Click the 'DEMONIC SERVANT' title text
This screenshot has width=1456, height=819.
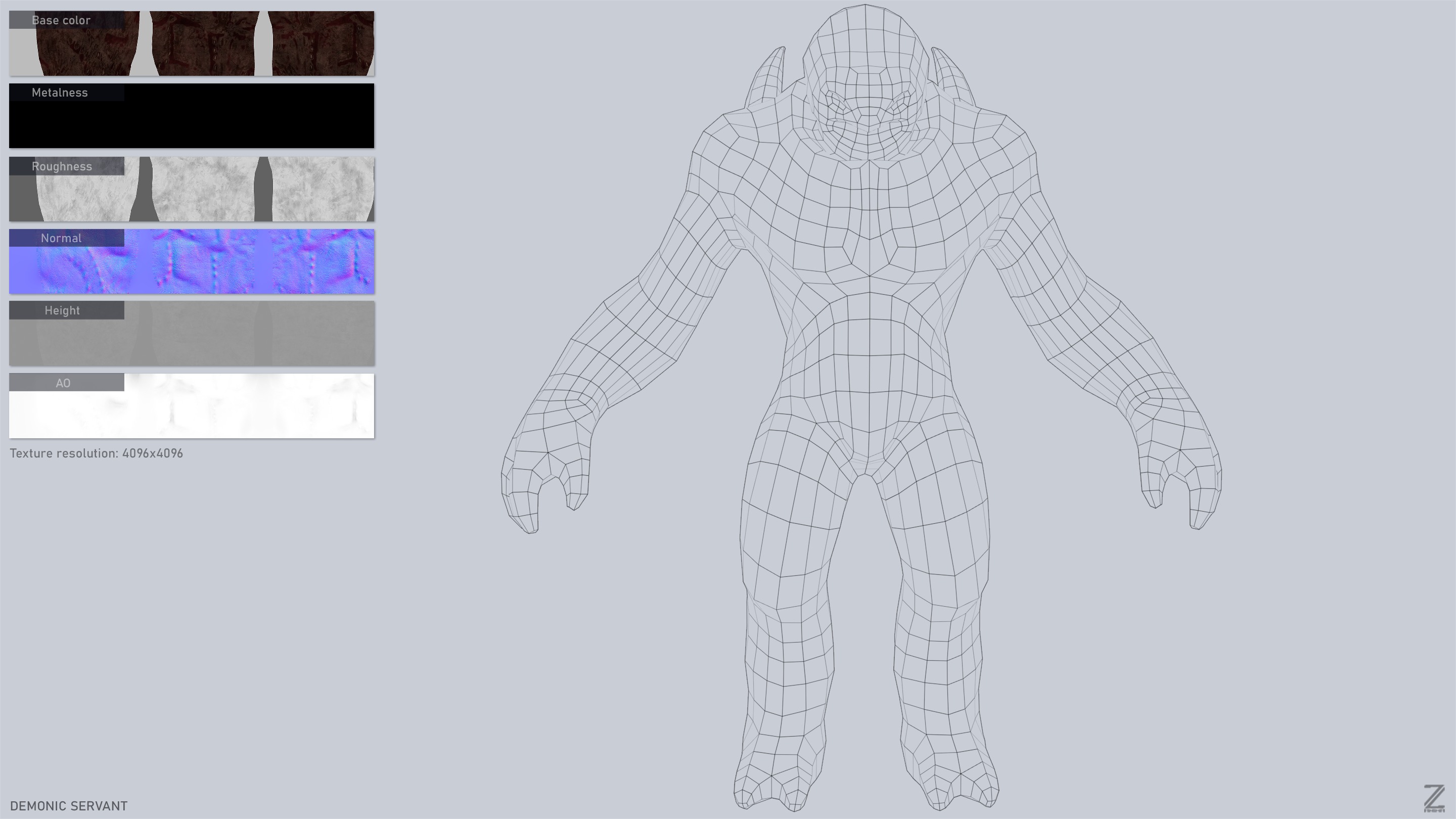[x=69, y=806]
